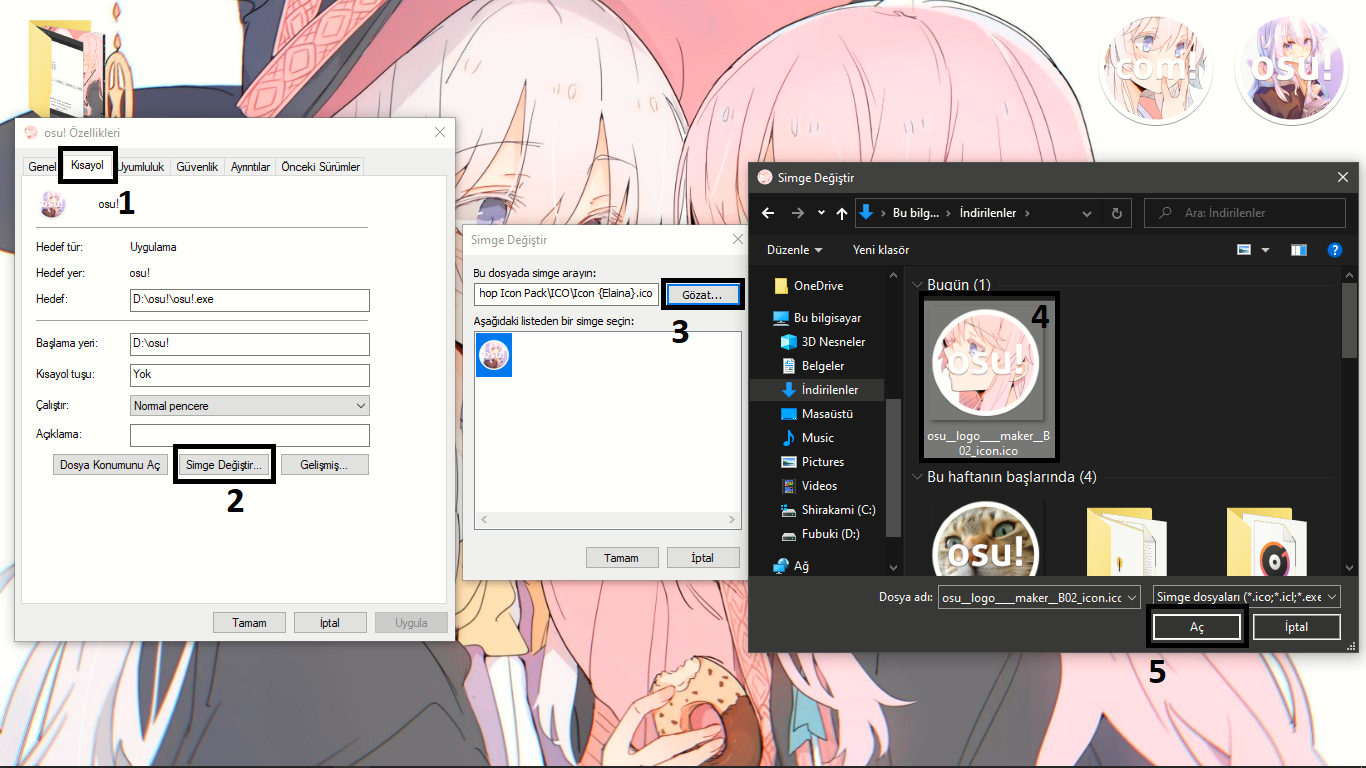This screenshot has height=768, width=1366.
Task: Click the Başlama yeri input field
Action: [x=250, y=344]
